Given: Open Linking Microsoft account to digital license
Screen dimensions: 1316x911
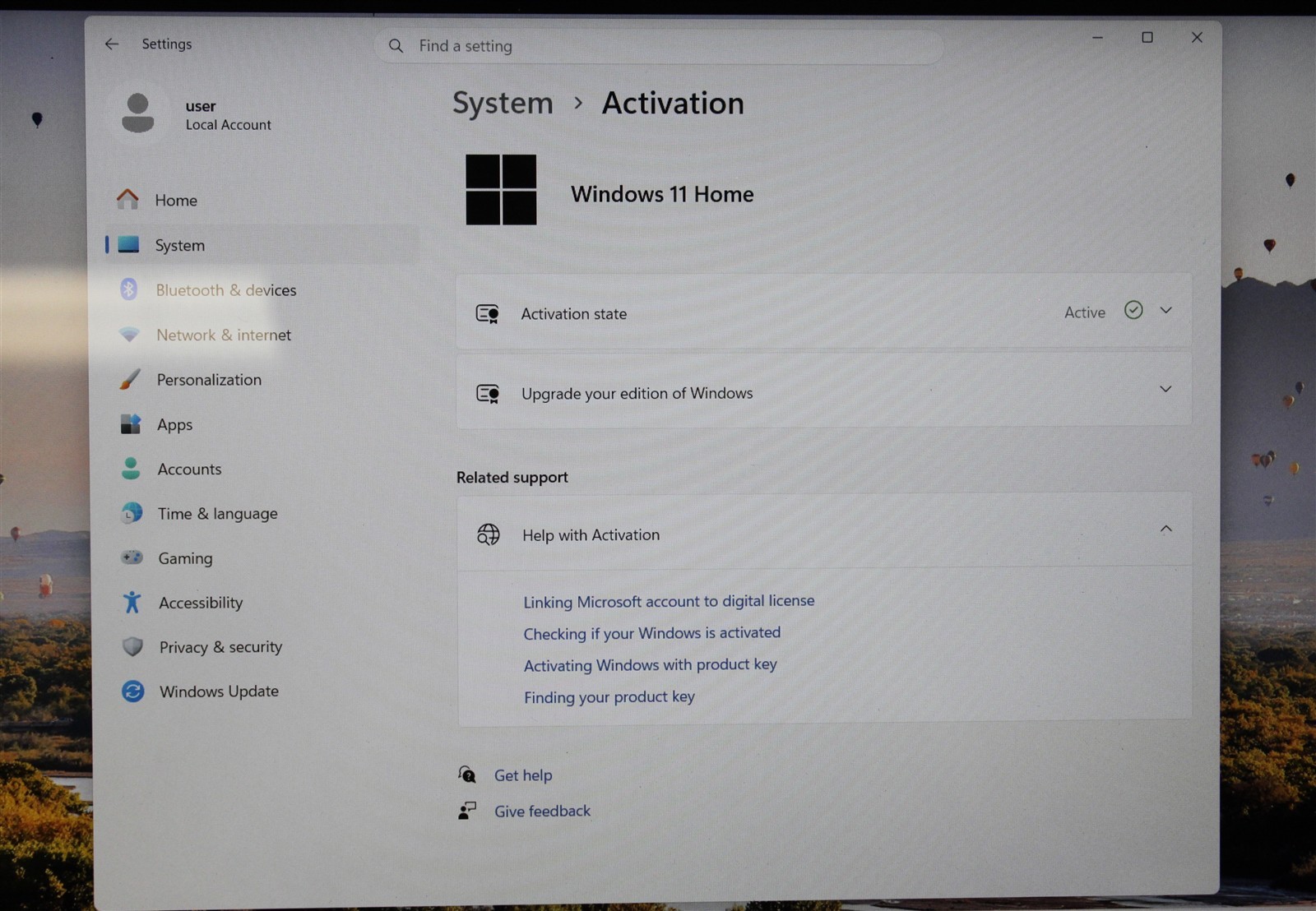Looking at the screenshot, I should click(x=669, y=601).
